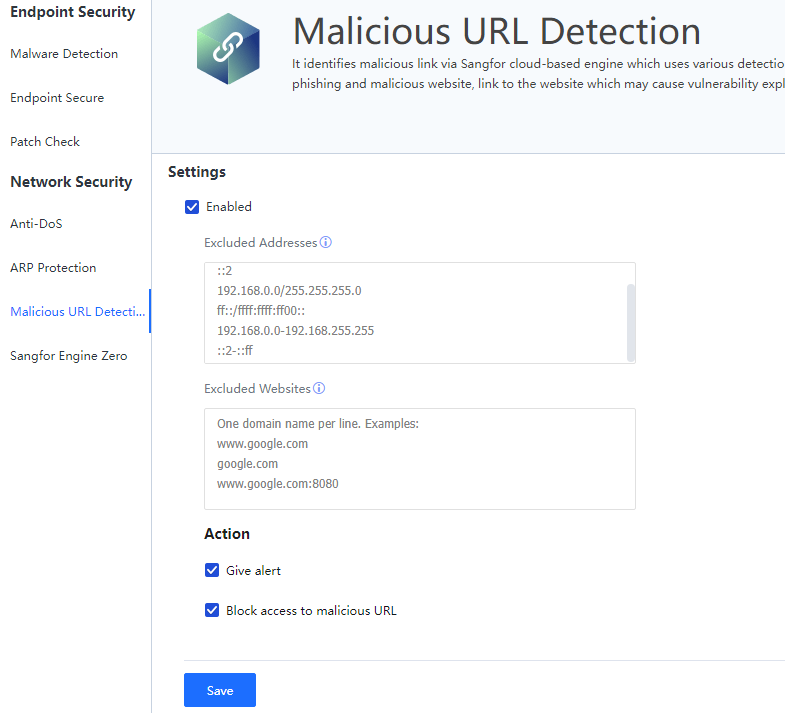Click the Excluded Addresses scrollbar
This screenshot has width=785, height=713.
click(630, 320)
